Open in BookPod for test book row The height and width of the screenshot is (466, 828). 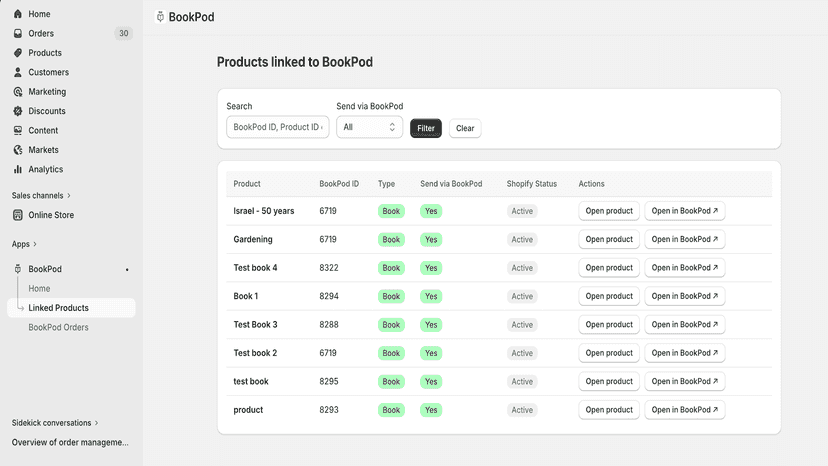tap(684, 381)
